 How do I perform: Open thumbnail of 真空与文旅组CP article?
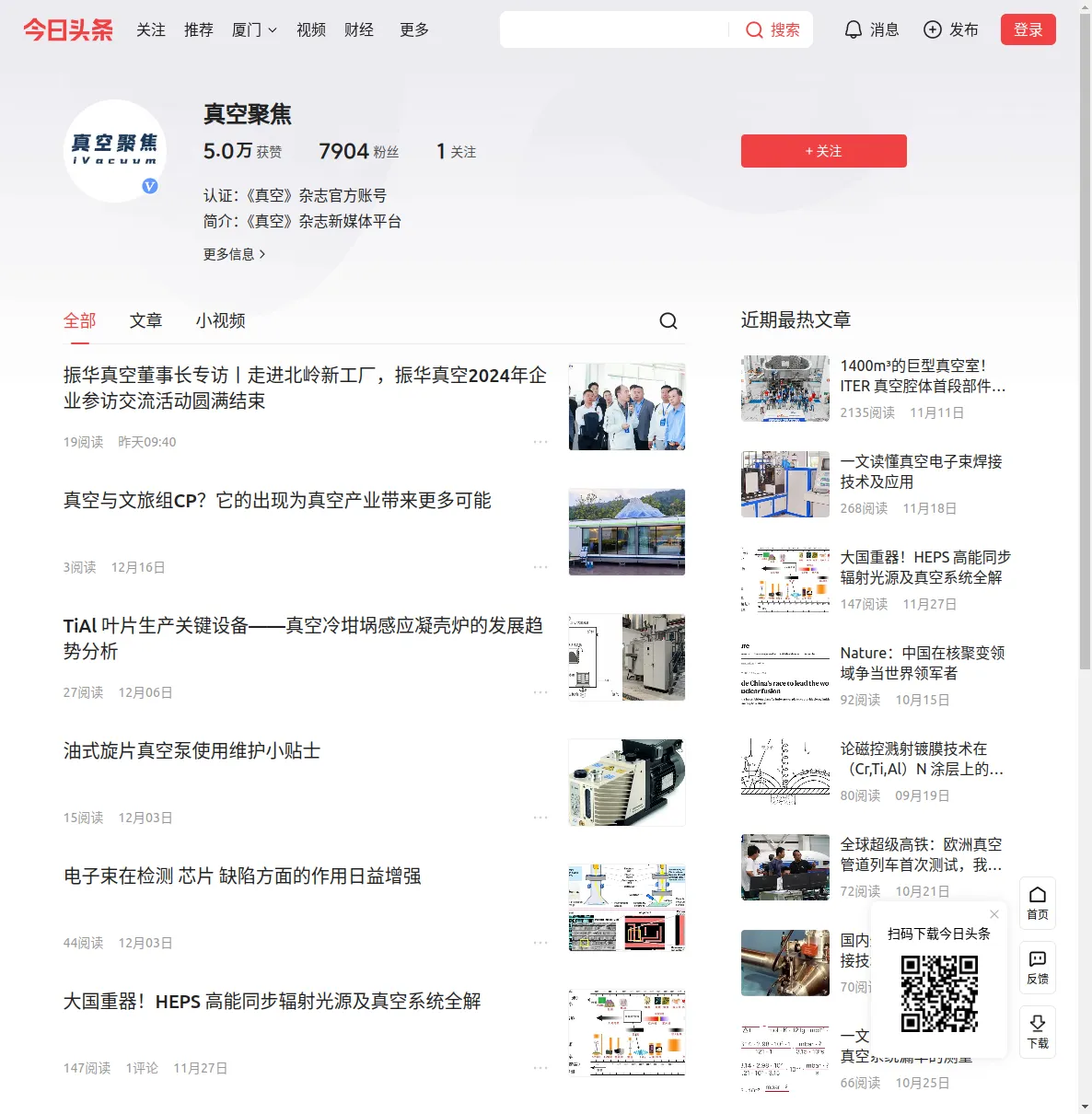[627, 532]
